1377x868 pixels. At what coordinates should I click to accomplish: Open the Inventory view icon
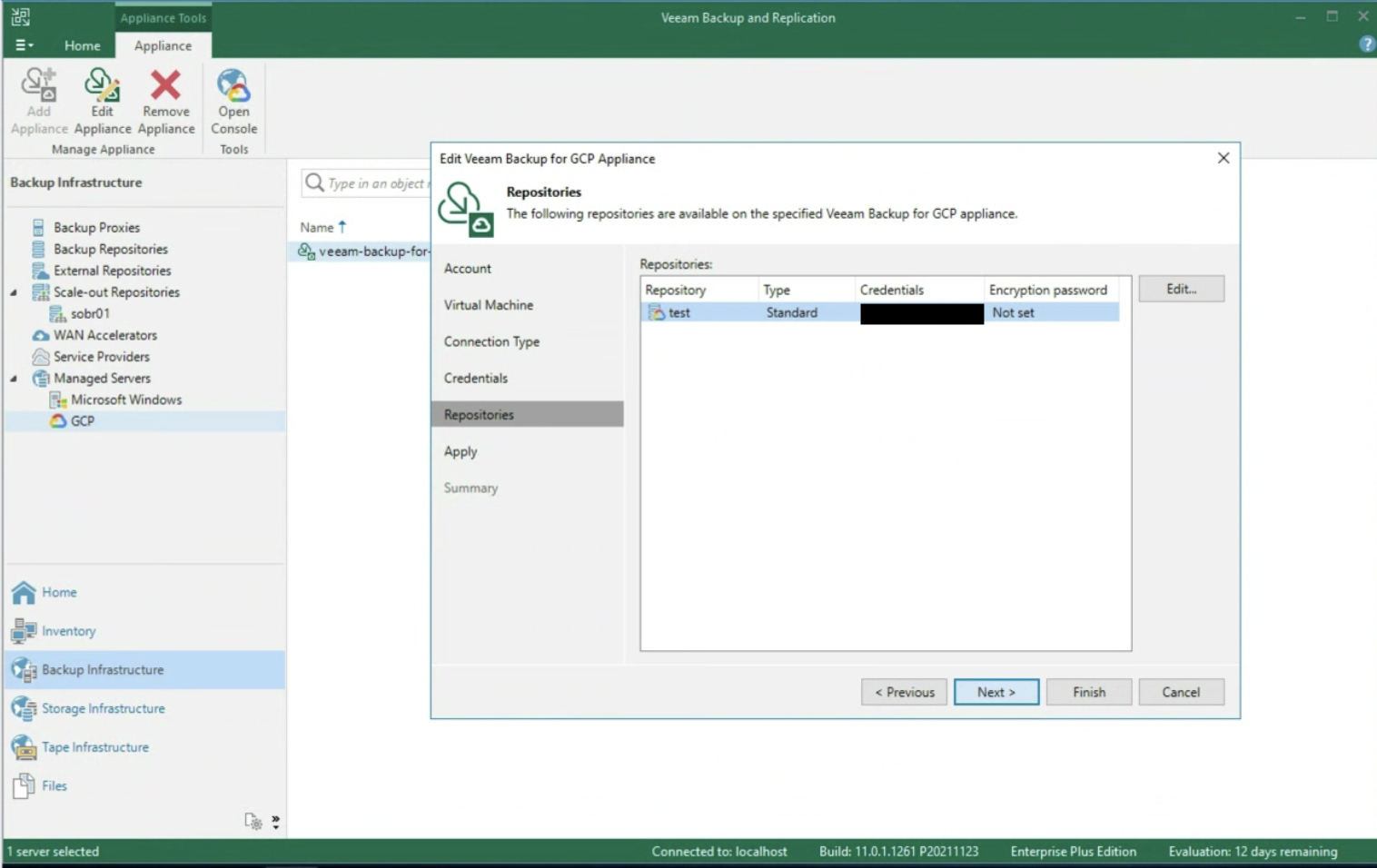(24, 631)
